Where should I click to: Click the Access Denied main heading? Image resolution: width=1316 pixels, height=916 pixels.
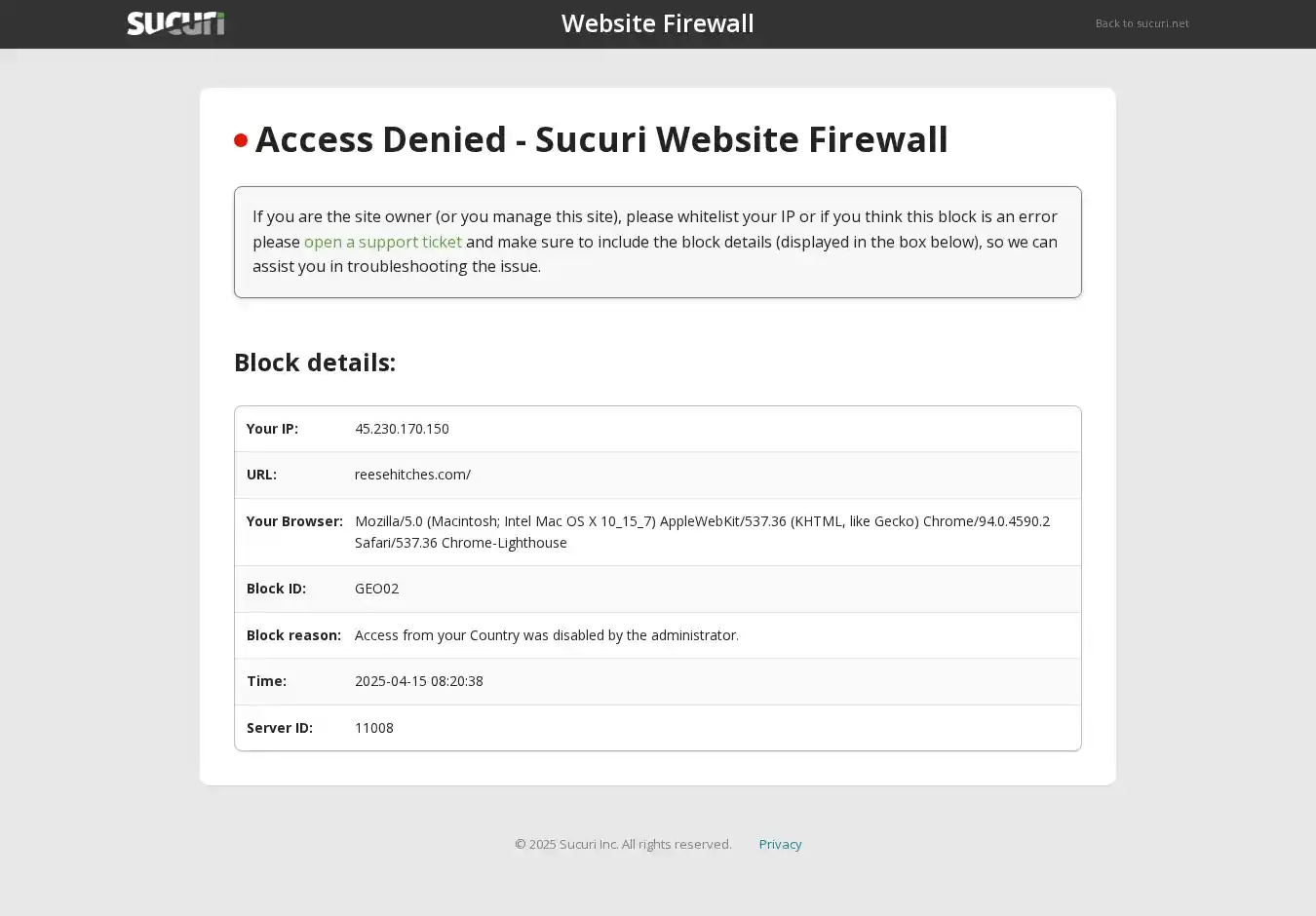coord(600,139)
